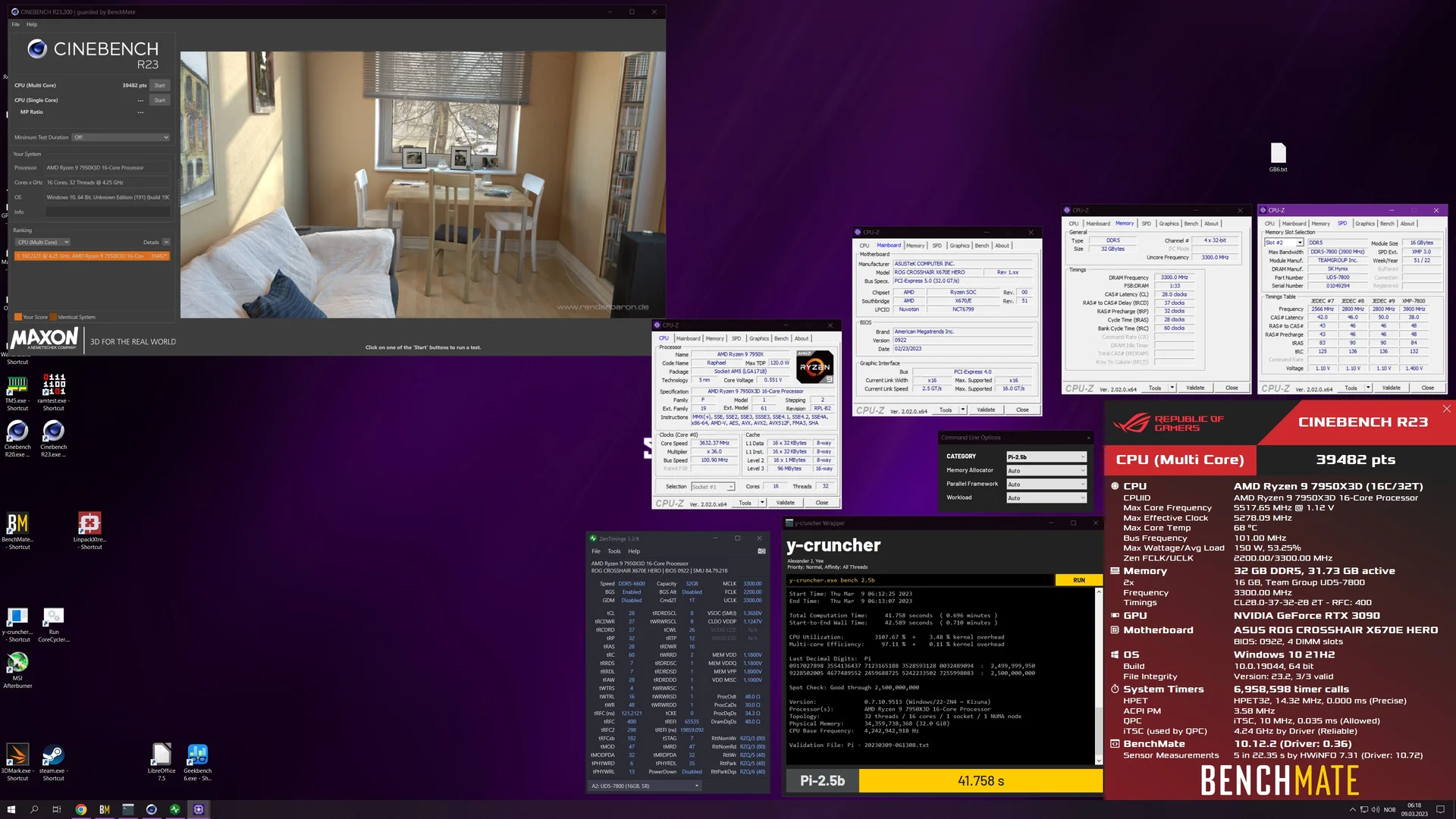This screenshot has height=819, width=1456.
Task: Launch MSI Afterburner from desktop
Action: pos(17,670)
